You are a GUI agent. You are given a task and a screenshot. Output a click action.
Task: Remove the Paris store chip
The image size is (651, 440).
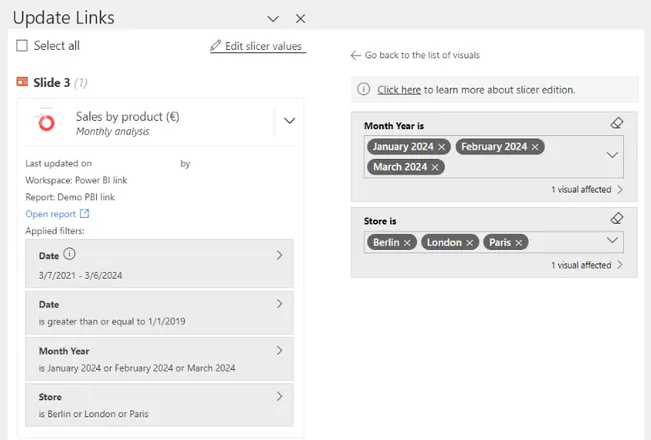pyautogui.click(x=518, y=243)
